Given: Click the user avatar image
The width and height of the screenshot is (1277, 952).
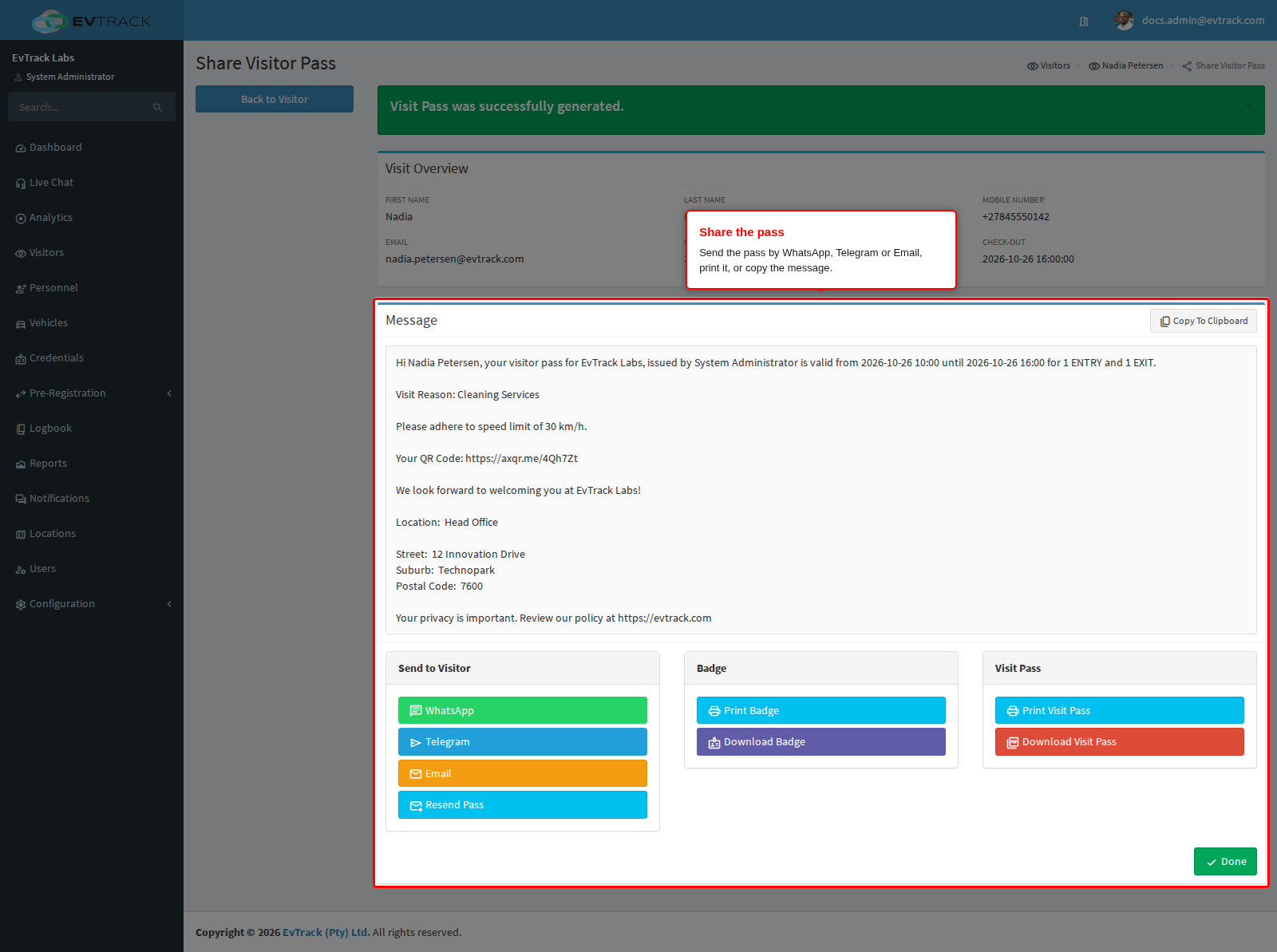Looking at the screenshot, I should [1125, 21].
